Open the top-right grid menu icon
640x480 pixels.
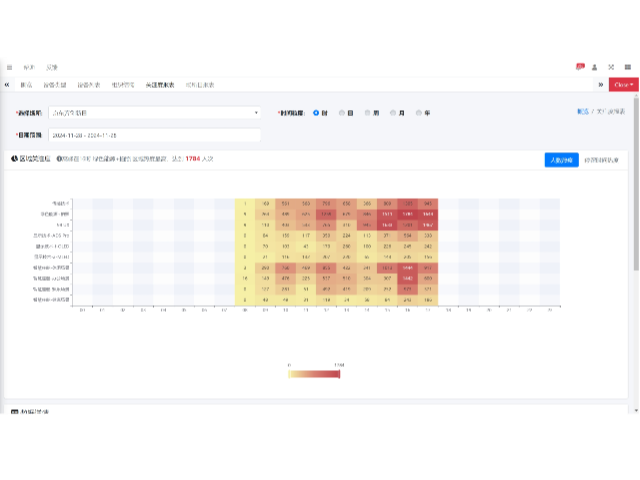click(x=627, y=67)
